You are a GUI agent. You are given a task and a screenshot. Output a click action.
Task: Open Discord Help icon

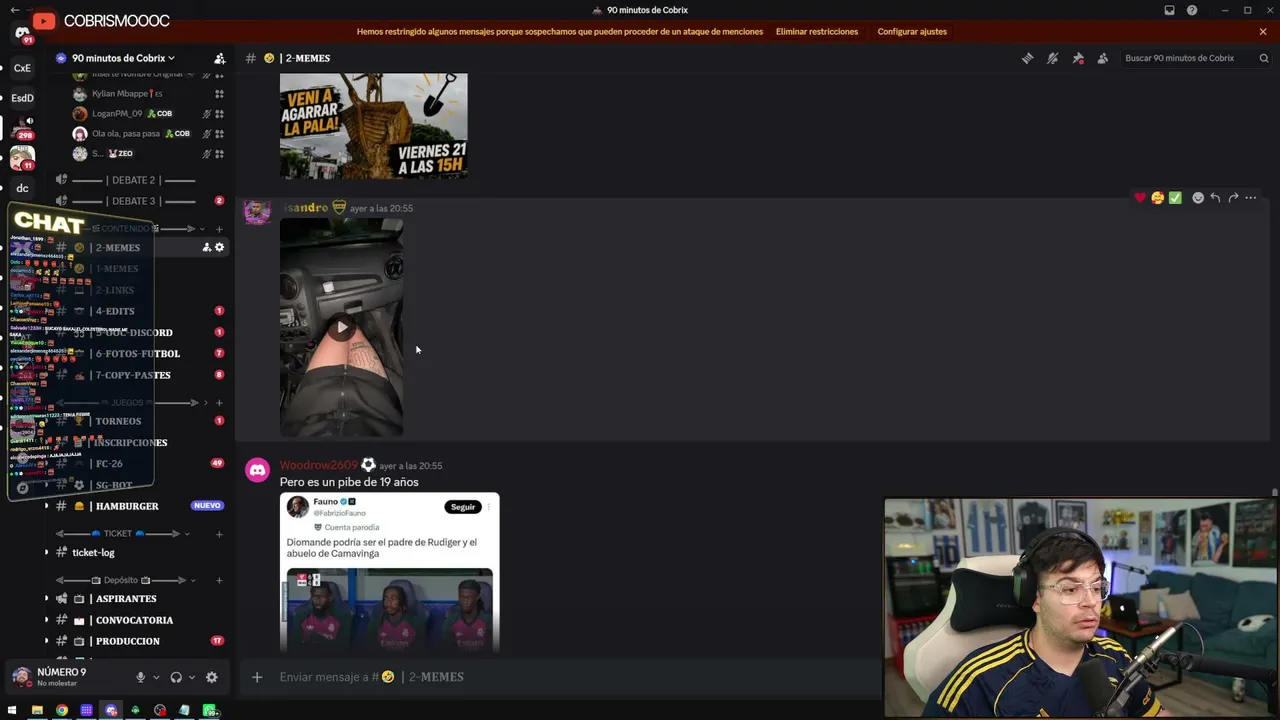(x=1192, y=10)
